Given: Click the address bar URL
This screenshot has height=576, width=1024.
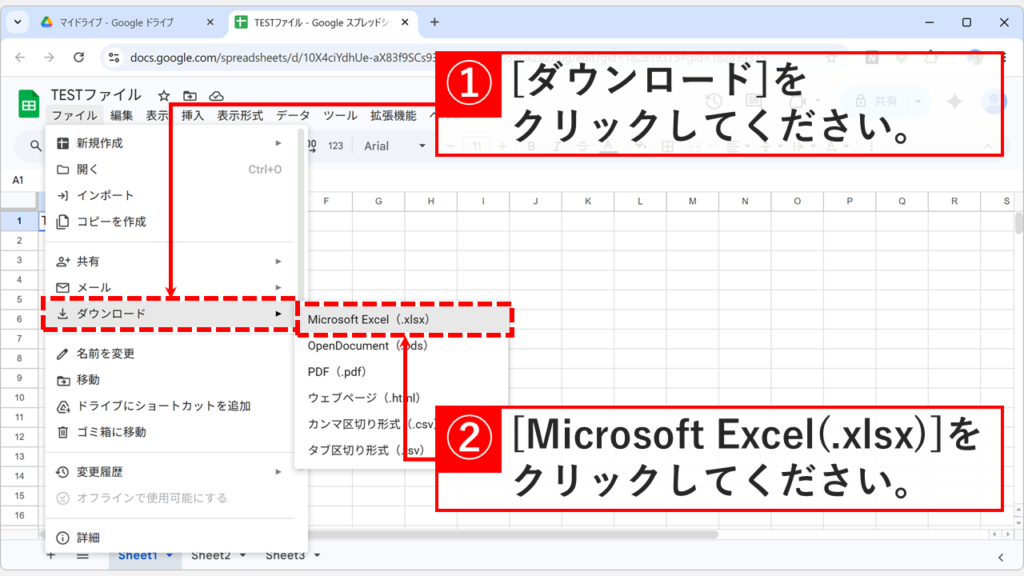Looking at the screenshot, I should pos(281,57).
